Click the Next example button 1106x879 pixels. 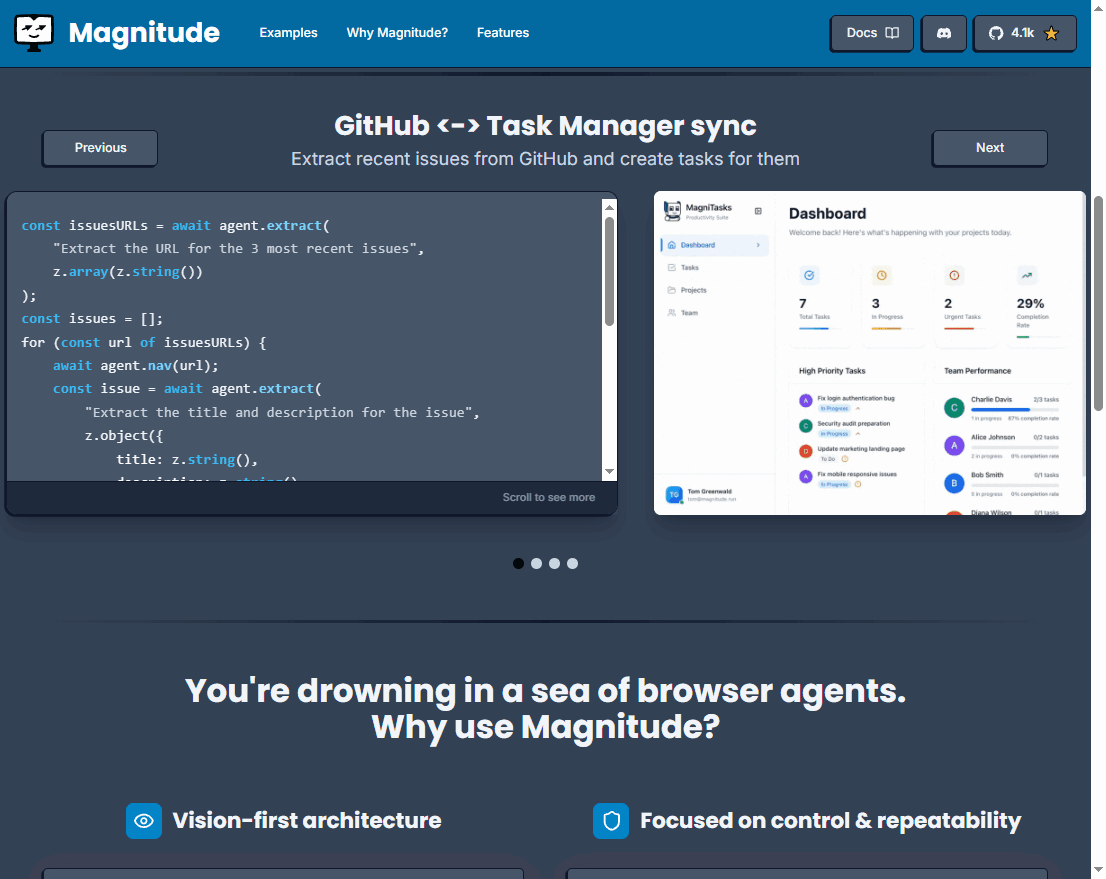tap(990, 147)
